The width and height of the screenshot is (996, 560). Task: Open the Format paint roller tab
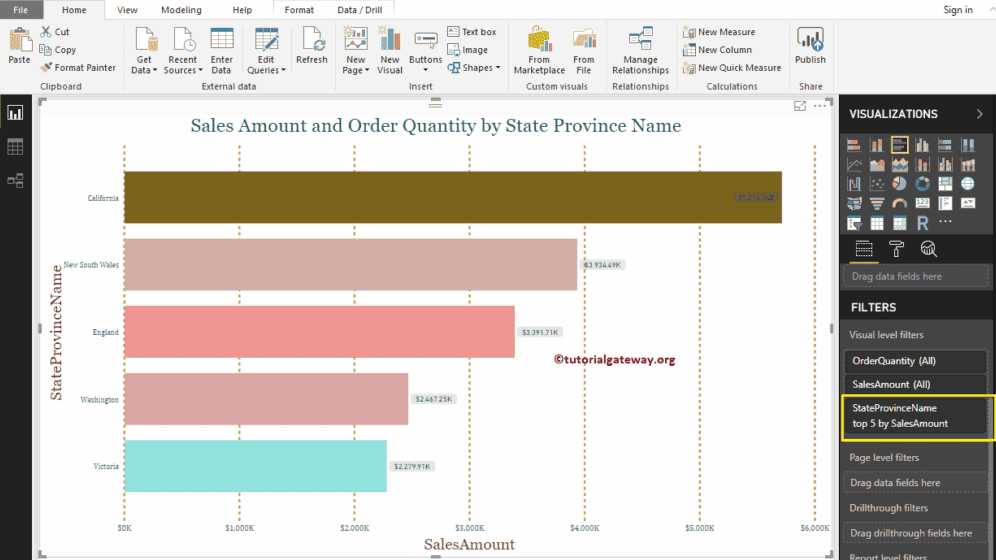(896, 249)
